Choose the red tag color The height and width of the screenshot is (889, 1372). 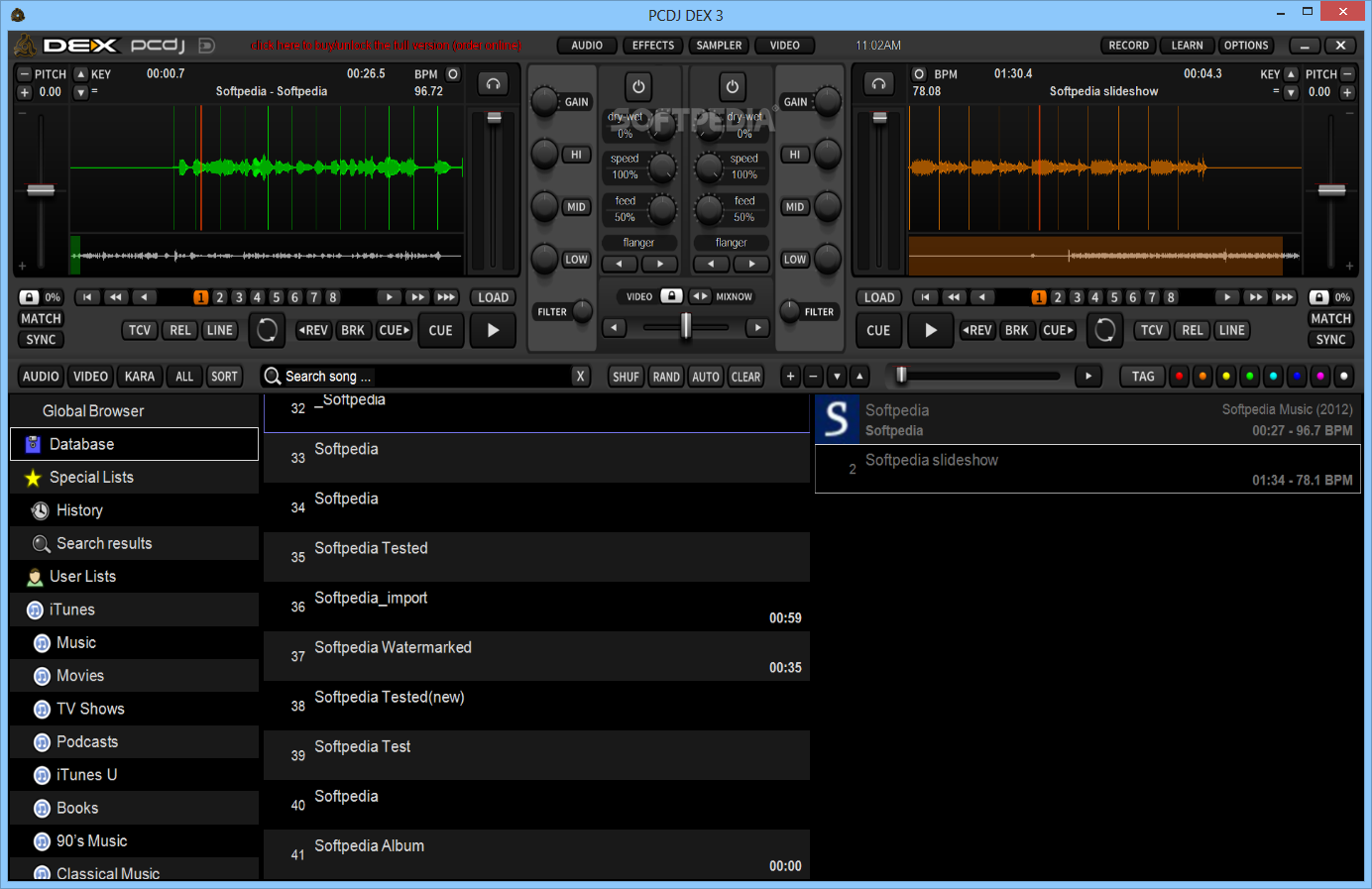tap(1179, 377)
